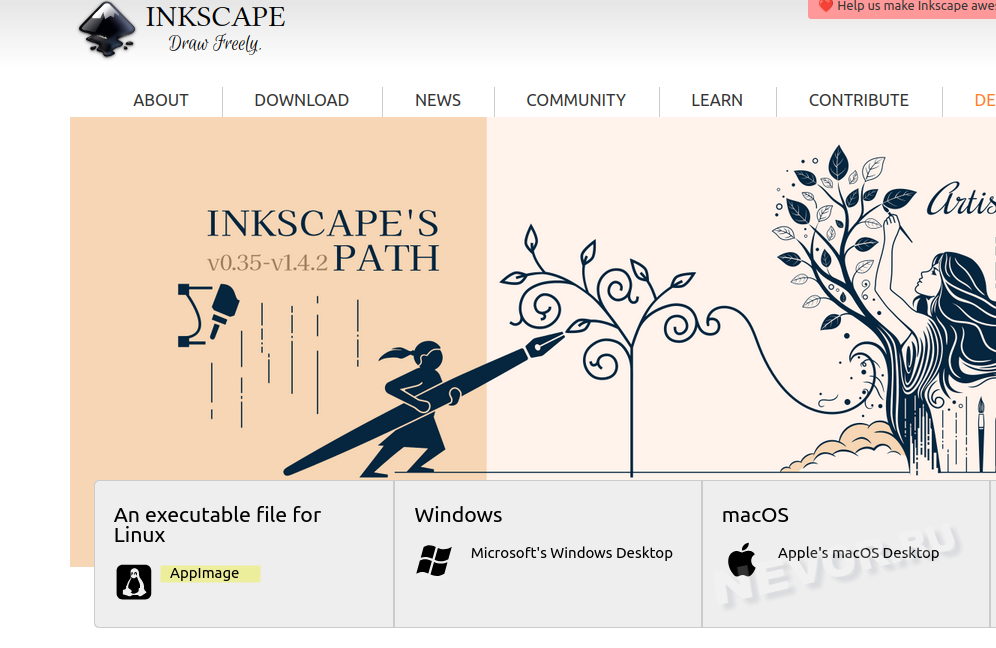Open the DOWNLOAD menu
Image resolution: width=996 pixels, height=648 pixels.
coord(302,100)
